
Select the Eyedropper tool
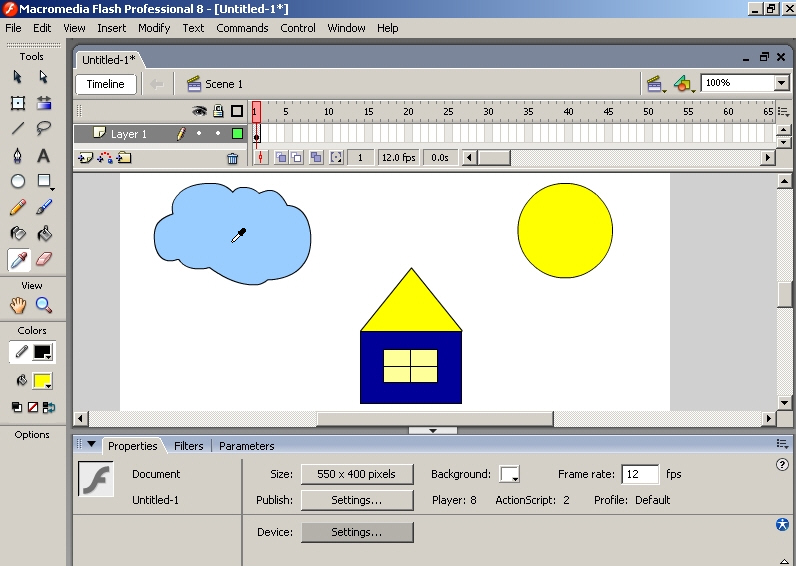click(x=19, y=260)
